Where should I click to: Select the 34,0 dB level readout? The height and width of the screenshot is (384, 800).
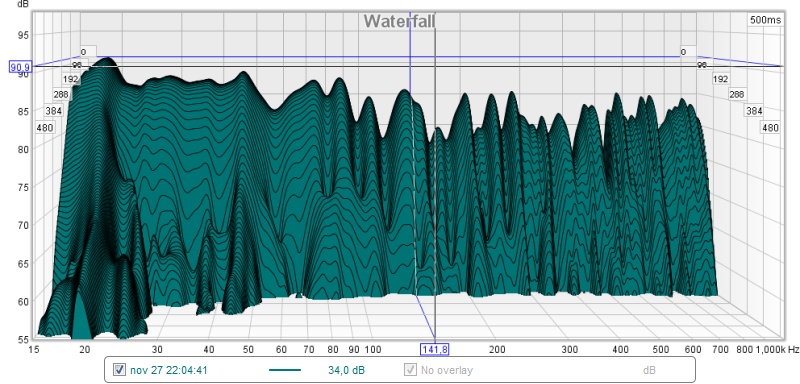(346, 370)
